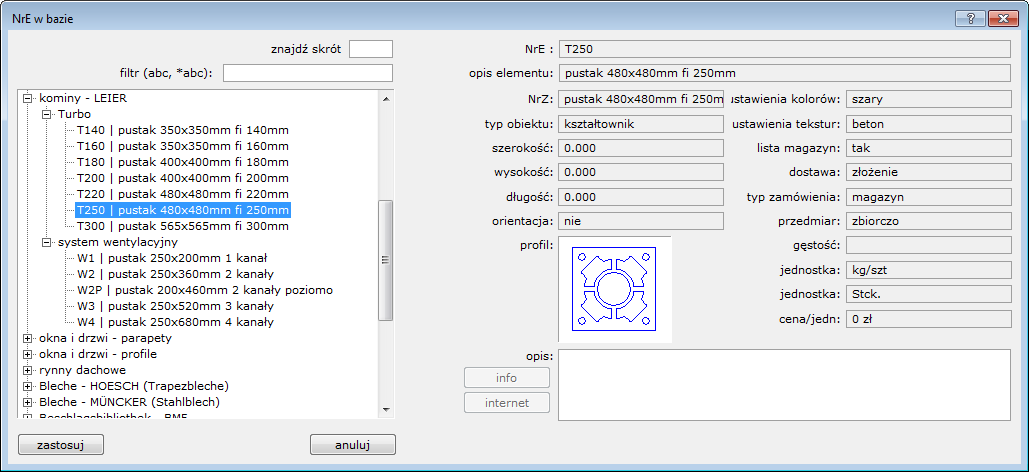Close the NrE w bazie dialog
Screen dimensions: 1029x472
tap(1003, 18)
